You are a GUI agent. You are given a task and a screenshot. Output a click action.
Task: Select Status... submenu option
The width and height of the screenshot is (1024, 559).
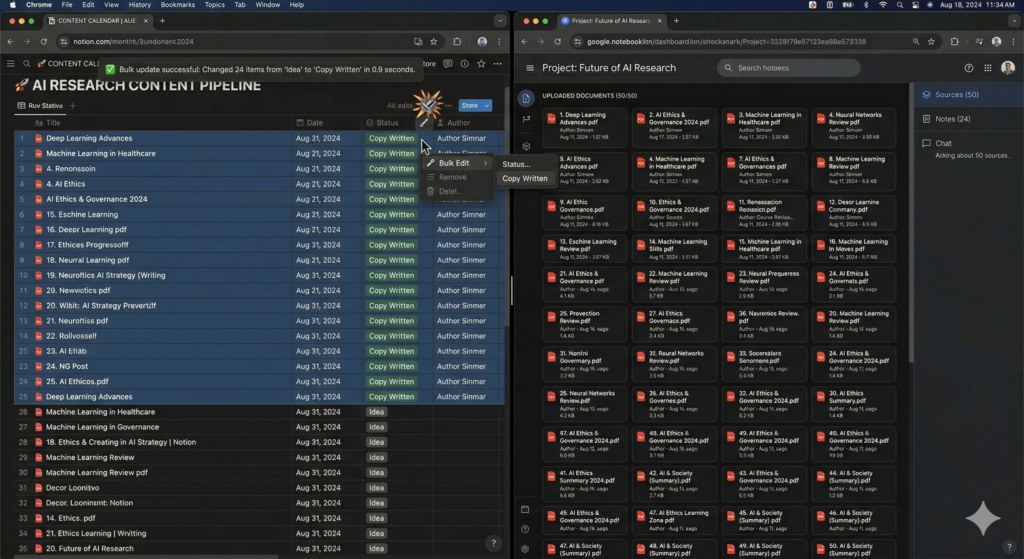516,164
